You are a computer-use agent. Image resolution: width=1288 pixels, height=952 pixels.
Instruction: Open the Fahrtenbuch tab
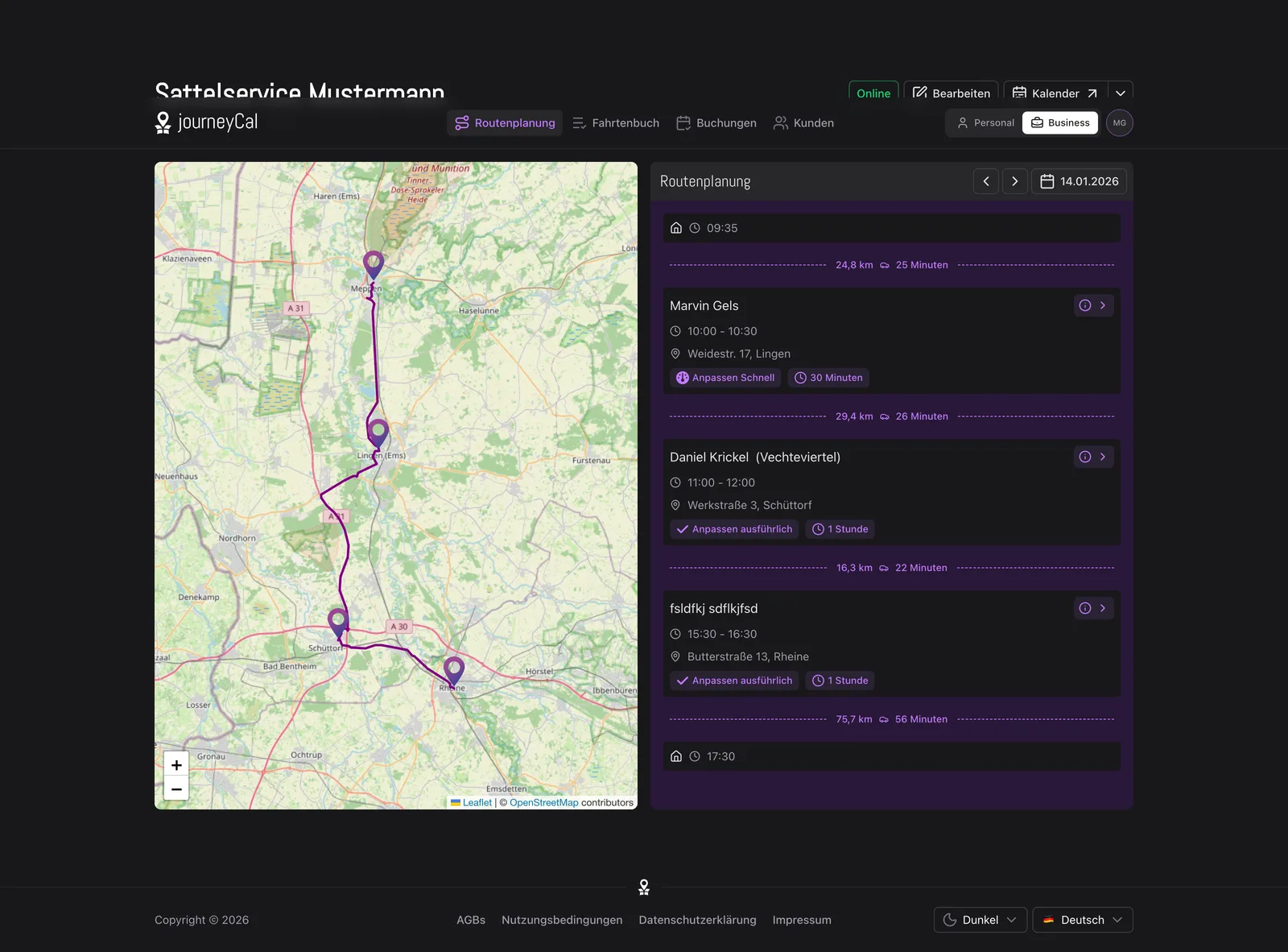click(616, 122)
